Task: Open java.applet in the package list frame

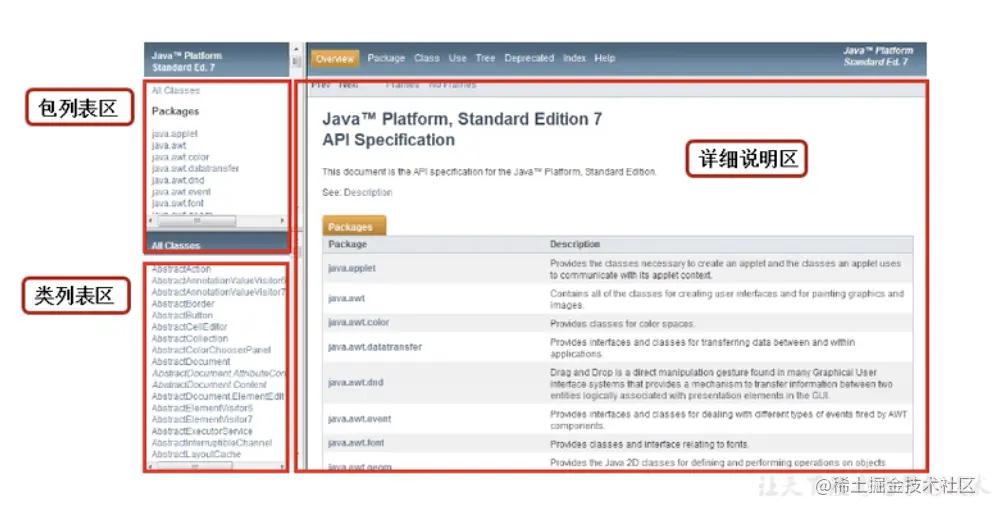Action: pyautogui.click(x=175, y=134)
